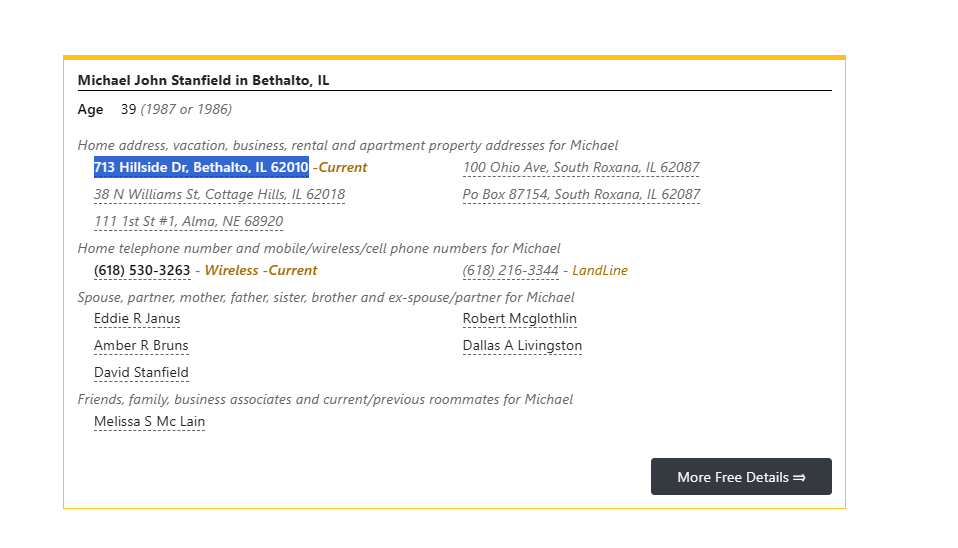Click the Current label beside the address

tap(343, 167)
